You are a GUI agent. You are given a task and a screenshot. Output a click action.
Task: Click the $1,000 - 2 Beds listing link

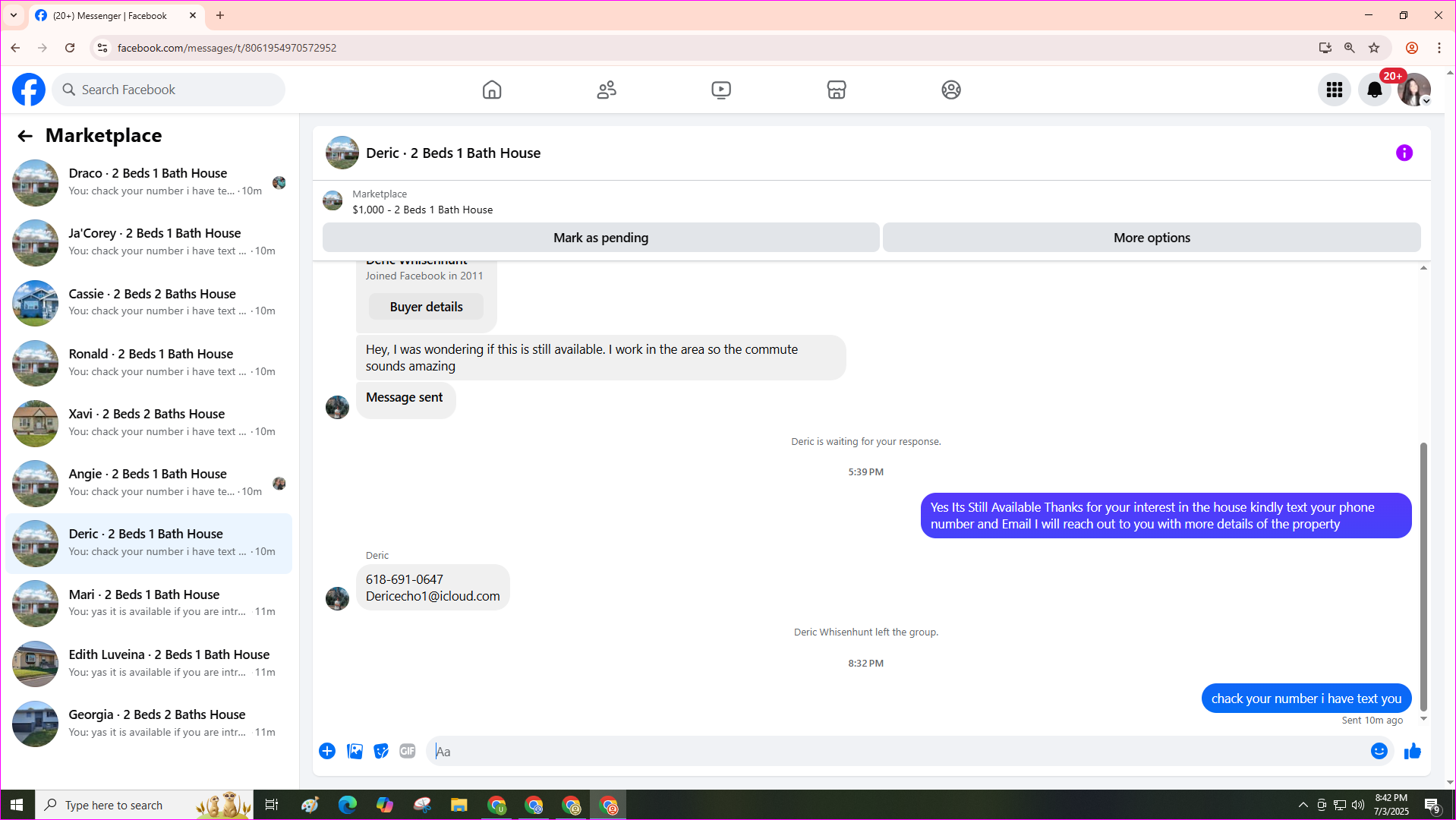[422, 210]
